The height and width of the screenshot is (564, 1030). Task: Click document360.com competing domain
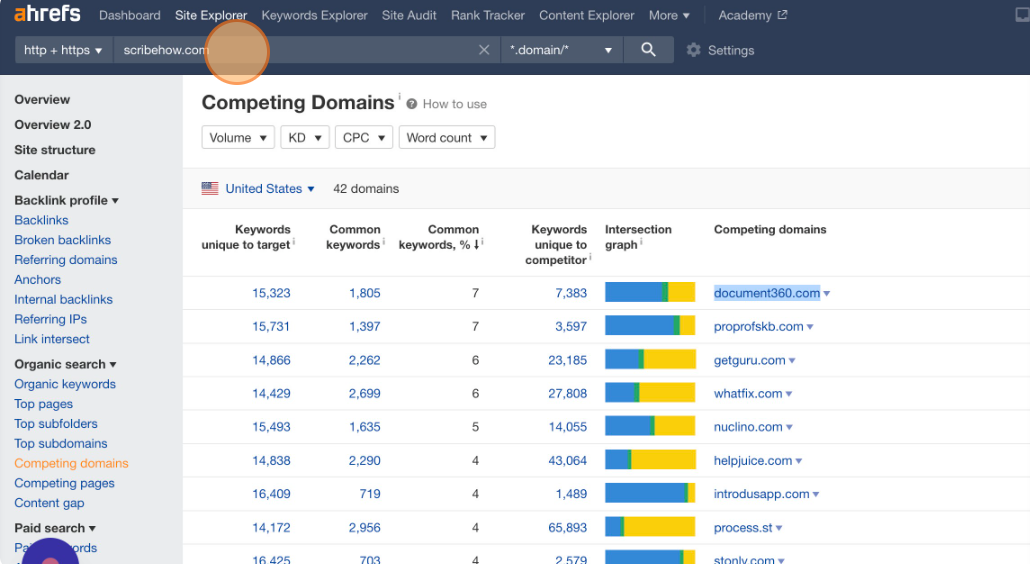(x=767, y=293)
